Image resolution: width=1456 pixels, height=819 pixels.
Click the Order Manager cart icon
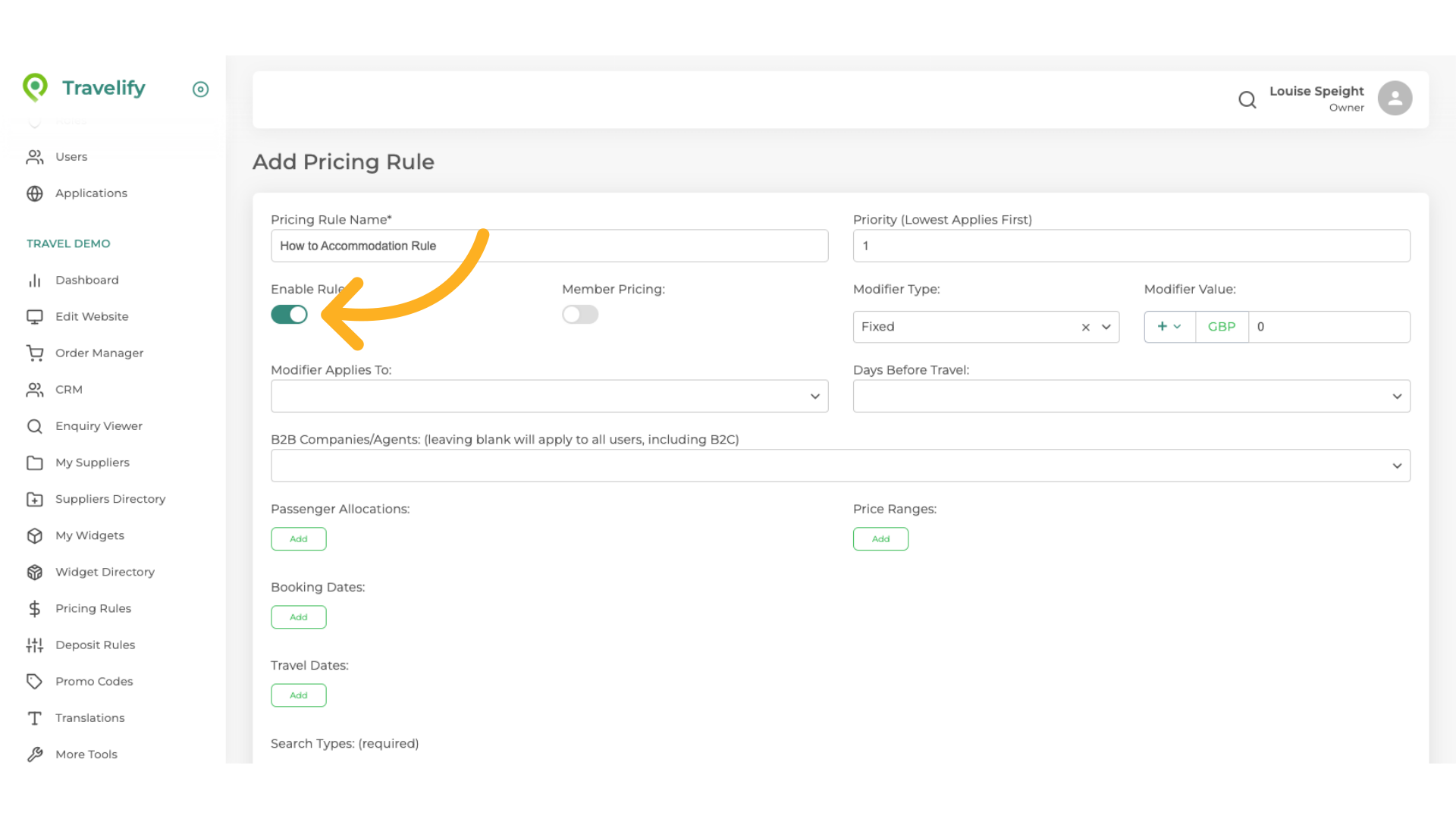pyautogui.click(x=35, y=353)
